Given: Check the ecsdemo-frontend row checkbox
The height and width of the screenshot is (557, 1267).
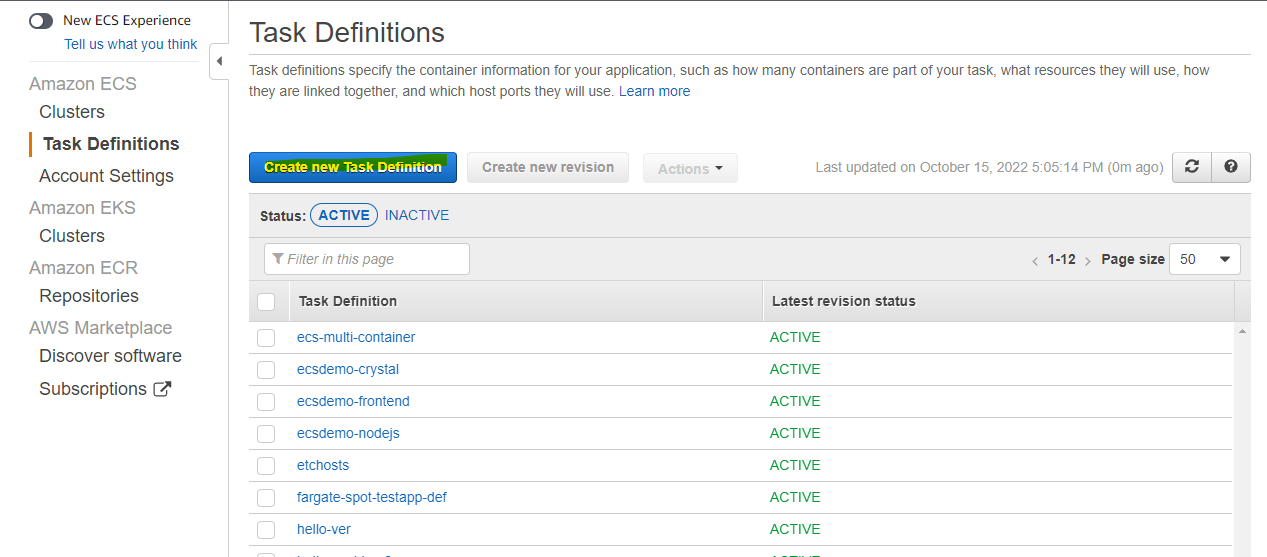Looking at the screenshot, I should (266, 402).
